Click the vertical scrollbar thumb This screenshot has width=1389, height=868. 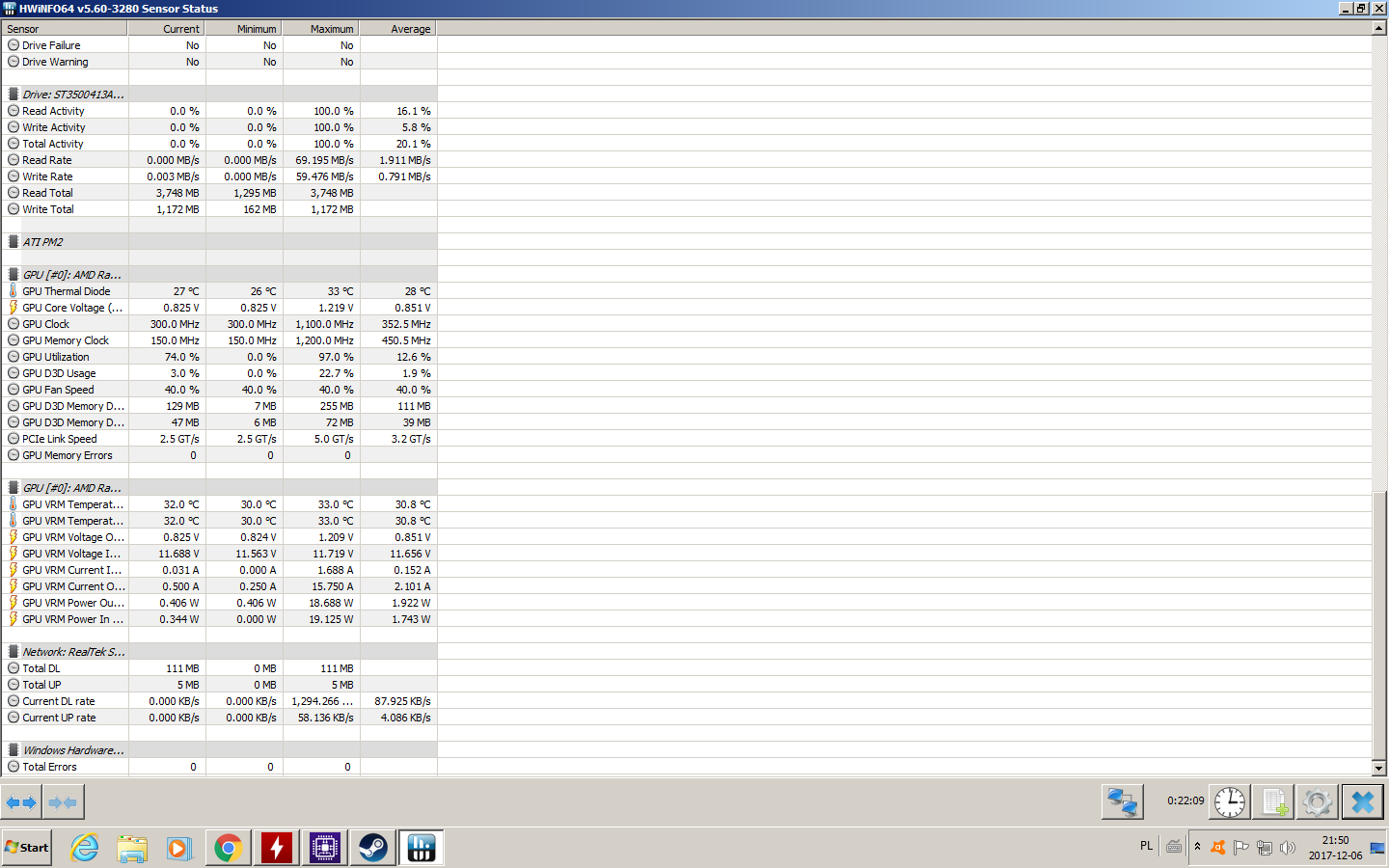pos(1378,625)
